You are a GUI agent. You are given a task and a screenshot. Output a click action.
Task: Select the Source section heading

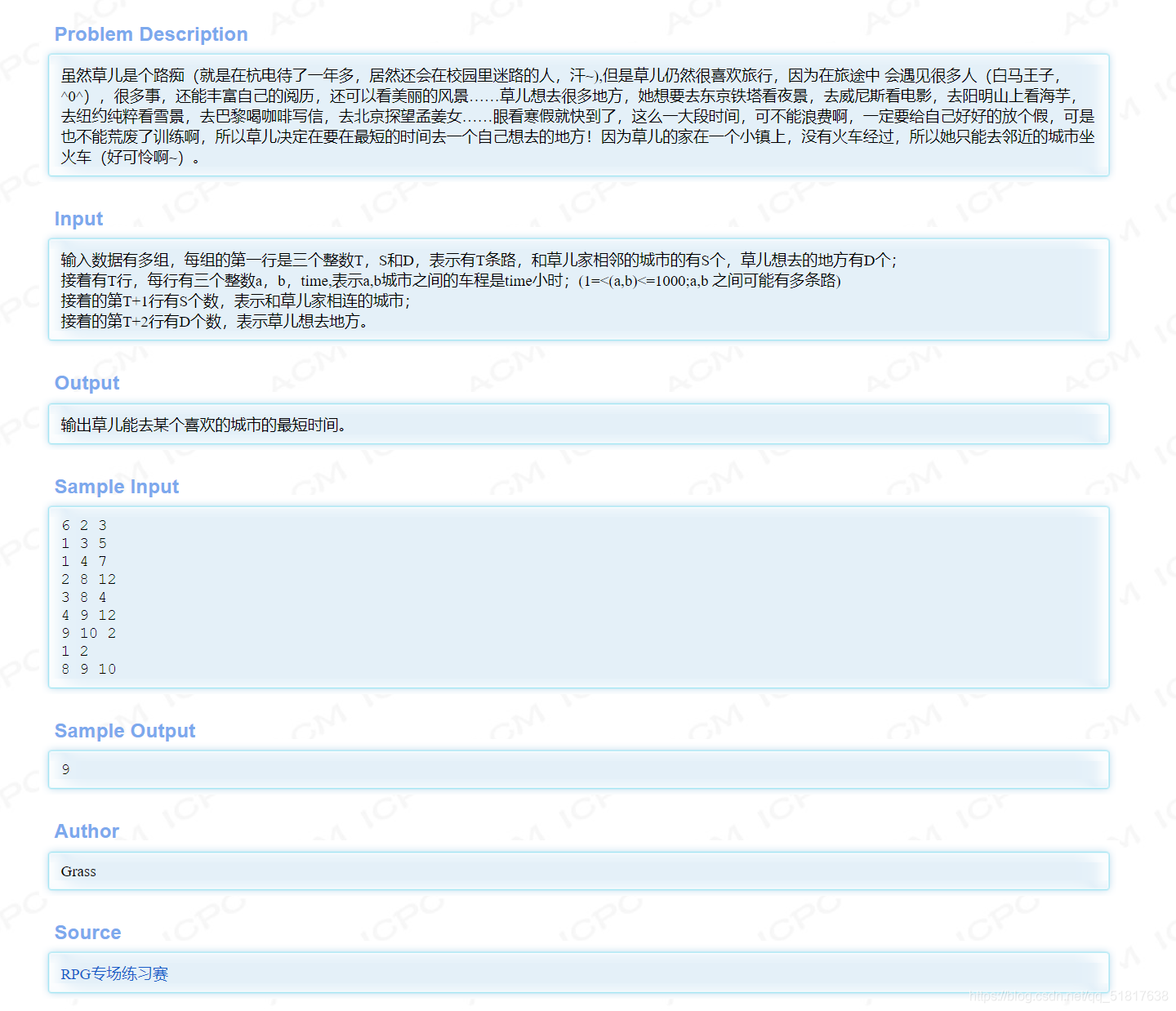[x=87, y=933]
